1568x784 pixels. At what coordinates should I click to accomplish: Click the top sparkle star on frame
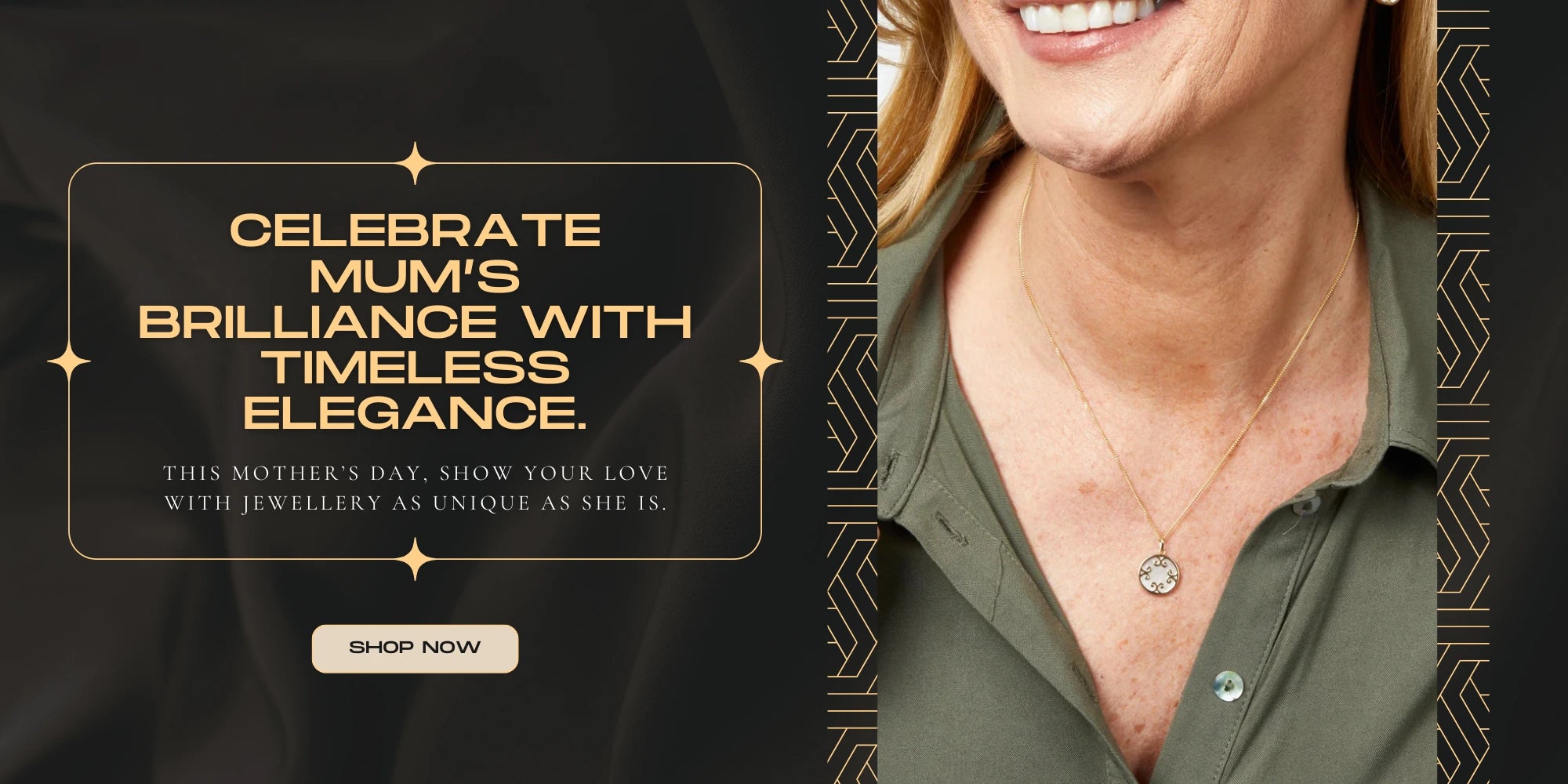coord(415,164)
